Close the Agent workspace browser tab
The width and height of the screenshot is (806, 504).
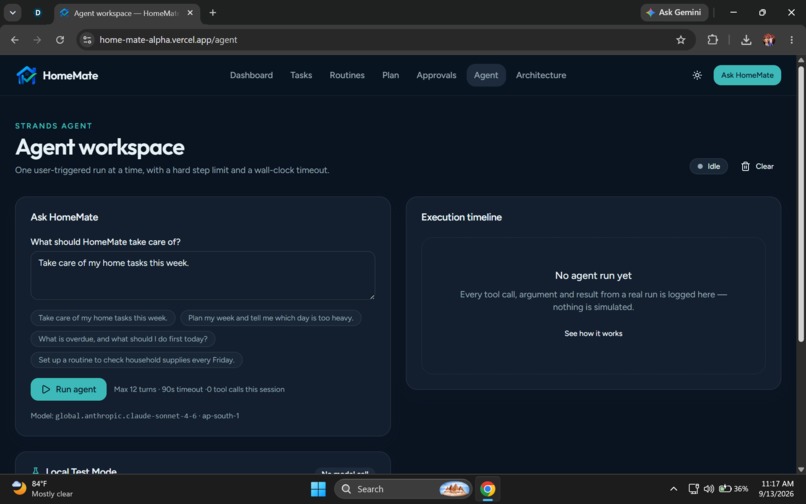(x=190, y=13)
